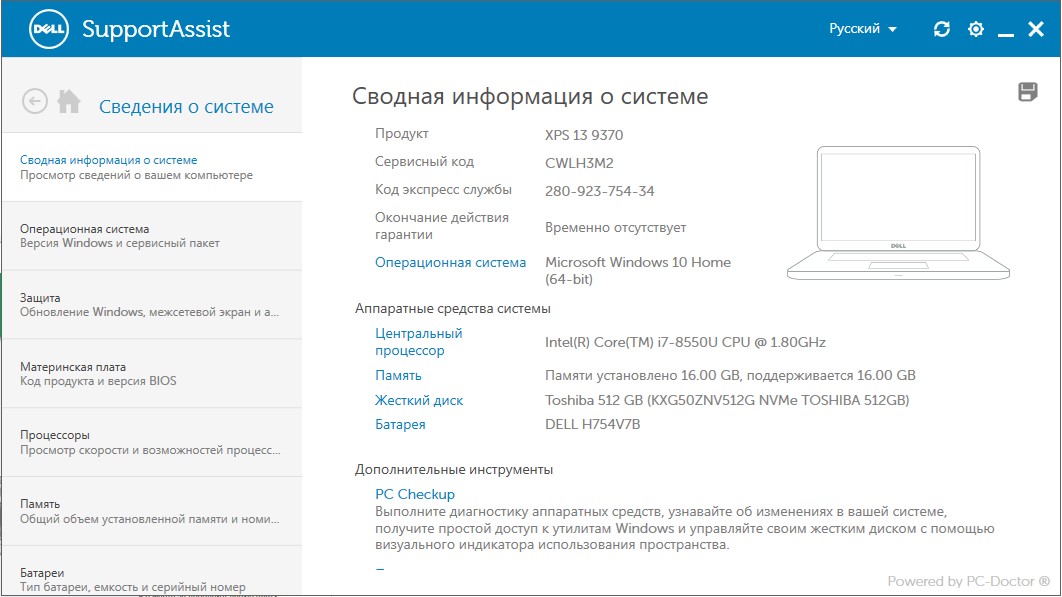This screenshot has width=1062, height=597.
Task: Select service code CWLH3M2 text
Action: (579, 163)
